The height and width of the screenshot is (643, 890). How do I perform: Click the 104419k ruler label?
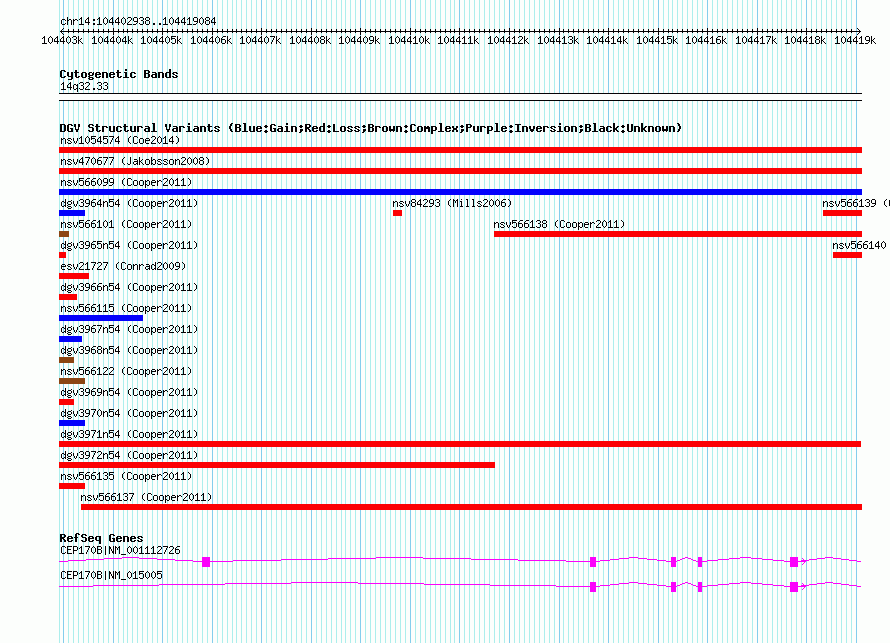point(855,40)
